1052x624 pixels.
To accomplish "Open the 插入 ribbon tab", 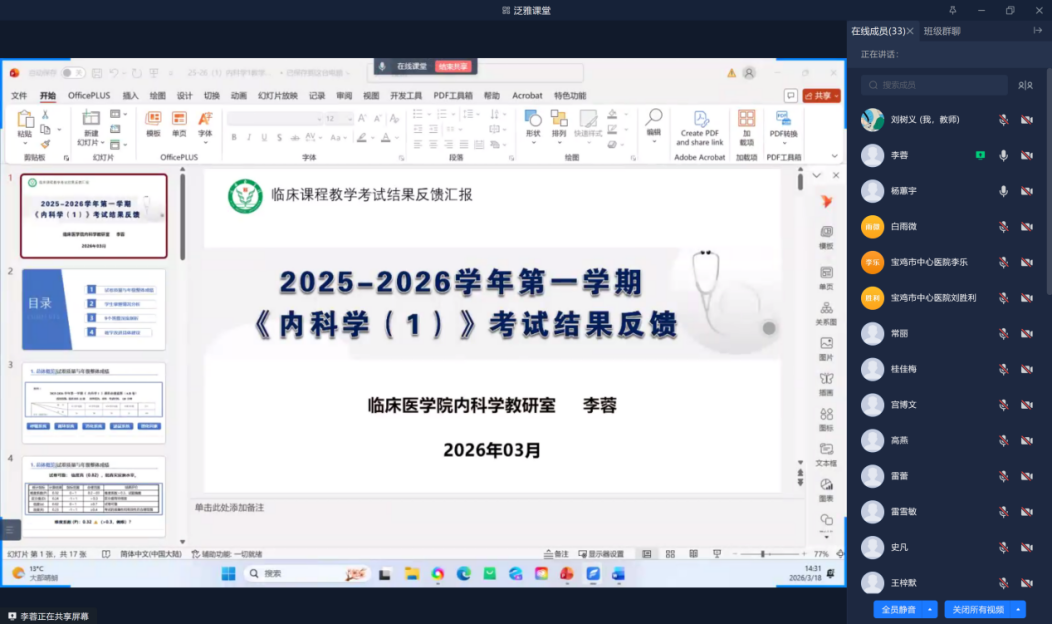I will point(131,96).
